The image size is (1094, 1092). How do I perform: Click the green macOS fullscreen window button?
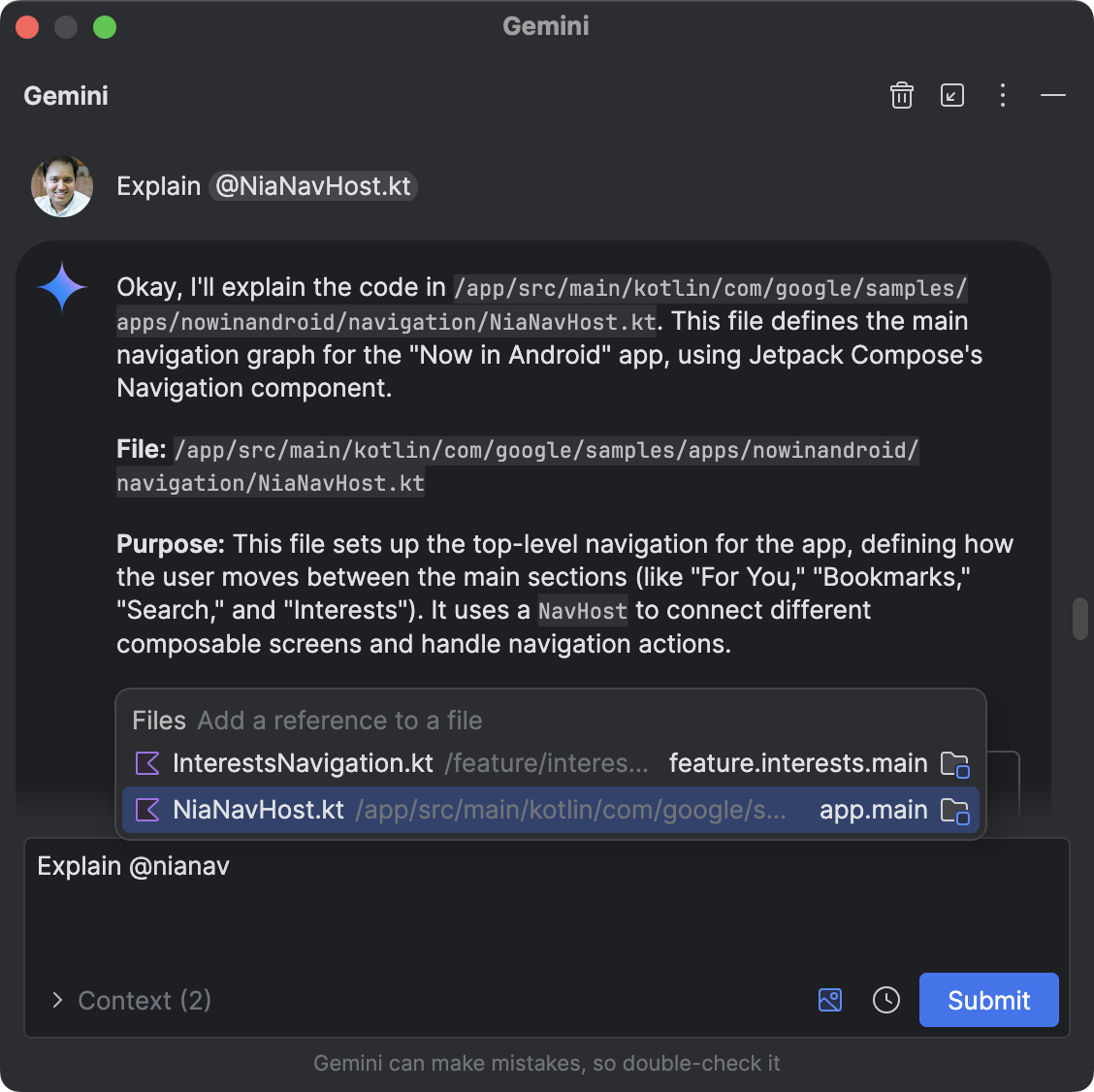[x=105, y=27]
